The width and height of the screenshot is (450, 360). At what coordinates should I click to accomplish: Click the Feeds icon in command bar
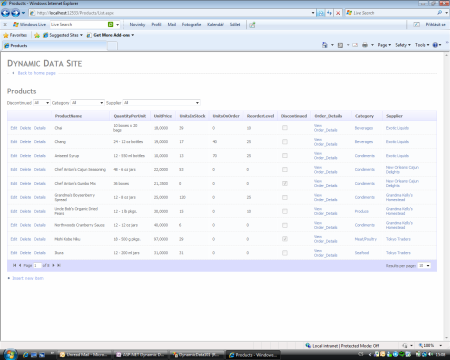coord(340,45)
